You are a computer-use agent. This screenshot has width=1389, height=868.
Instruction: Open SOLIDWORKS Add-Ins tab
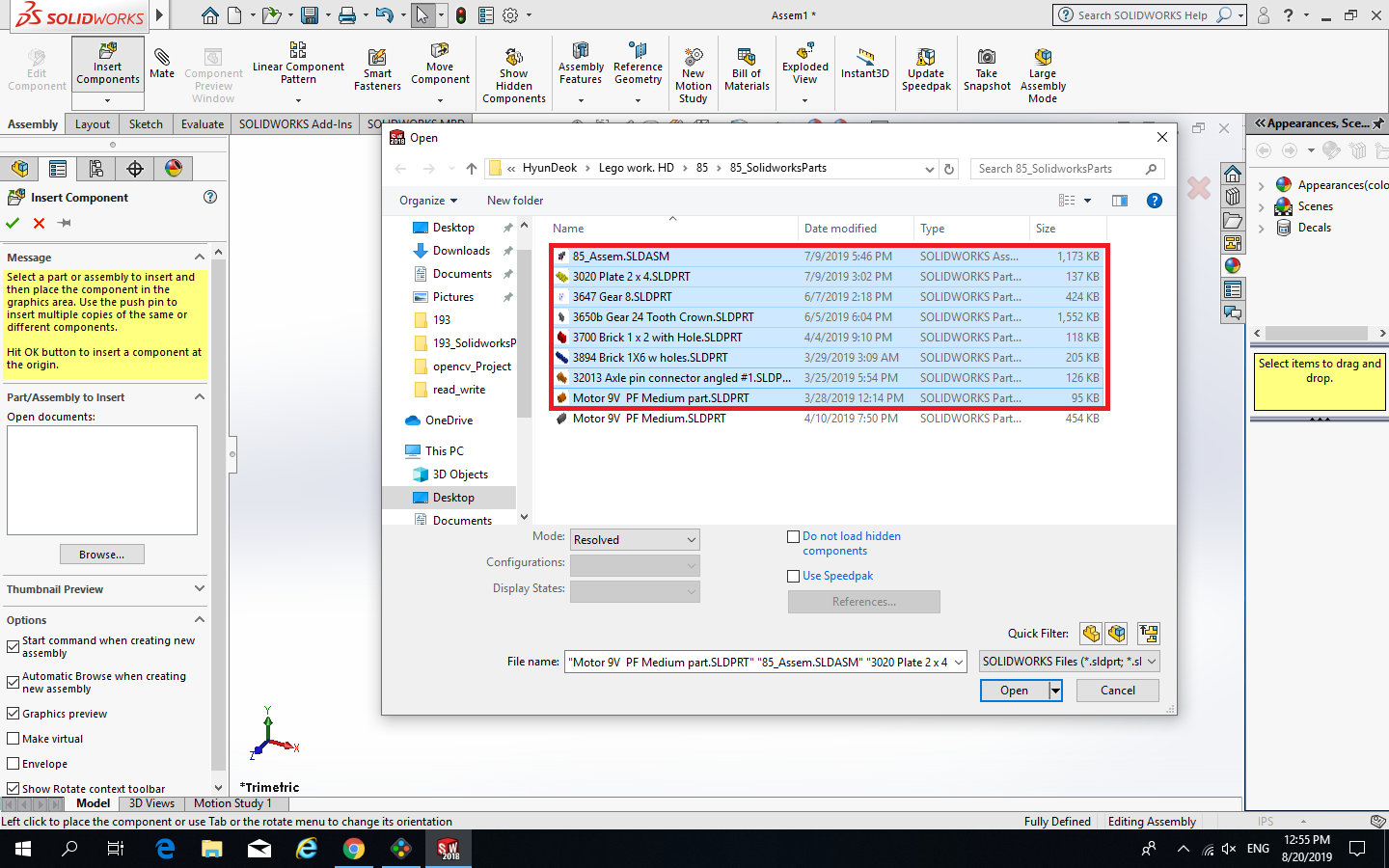295,124
